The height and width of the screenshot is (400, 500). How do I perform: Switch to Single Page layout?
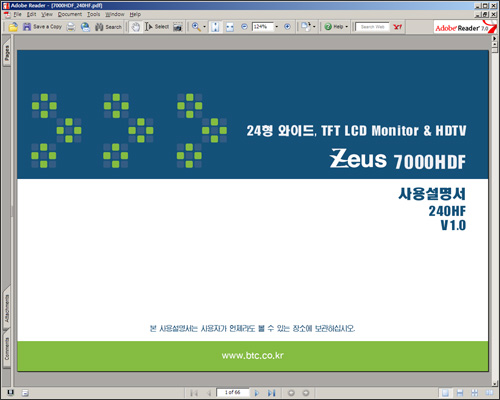point(445,393)
